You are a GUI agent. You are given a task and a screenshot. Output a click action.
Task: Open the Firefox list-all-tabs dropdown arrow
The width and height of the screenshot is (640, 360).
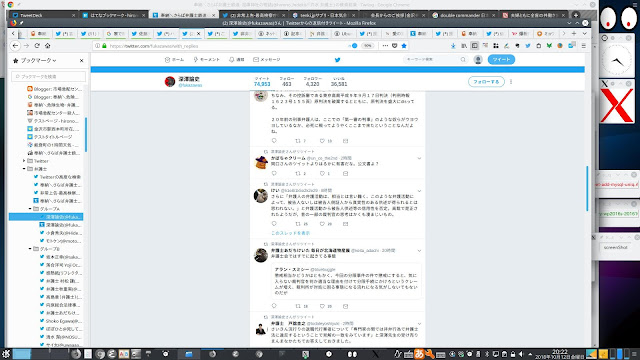584,34
